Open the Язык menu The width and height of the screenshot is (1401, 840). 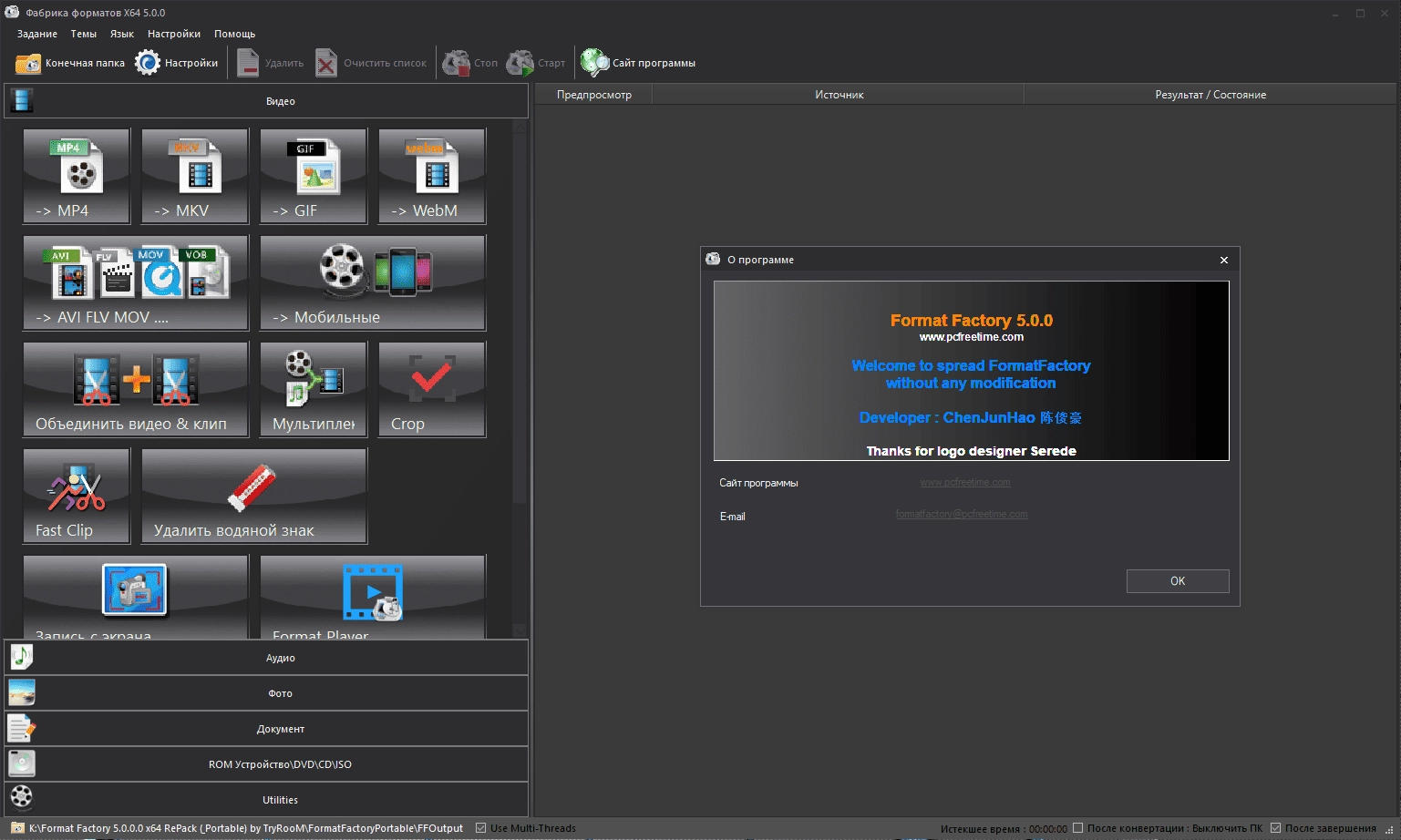coord(122,34)
